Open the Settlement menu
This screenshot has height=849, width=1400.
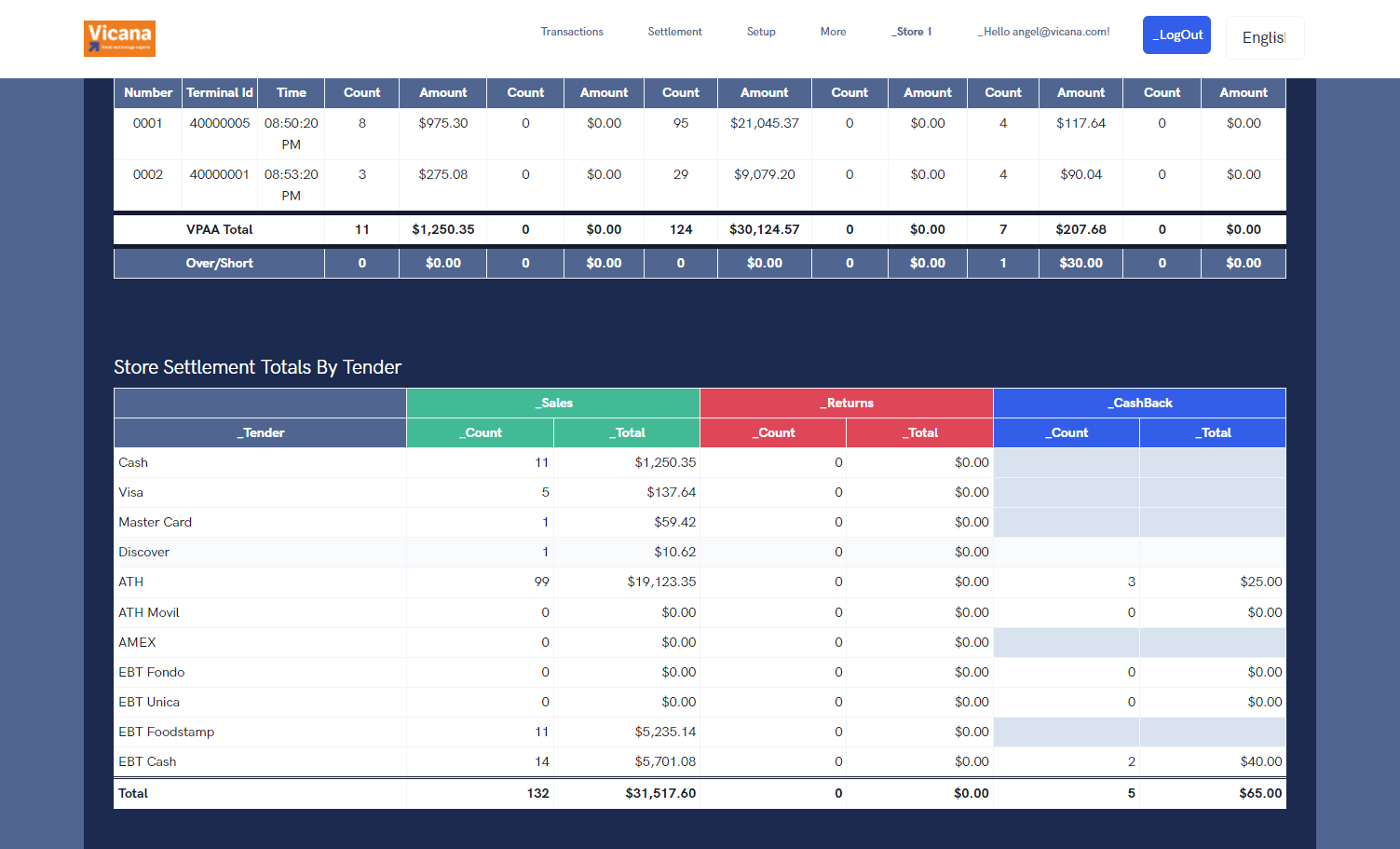[674, 32]
